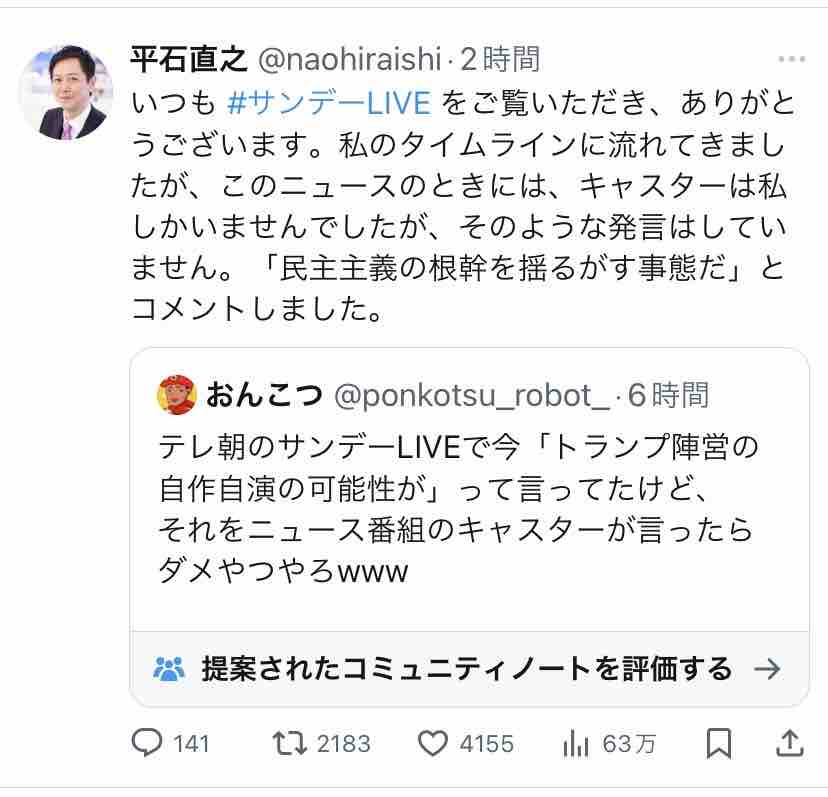The height and width of the screenshot is (797, 828).
Task: Tap the reply speech bubble icon
Action: 148,743
